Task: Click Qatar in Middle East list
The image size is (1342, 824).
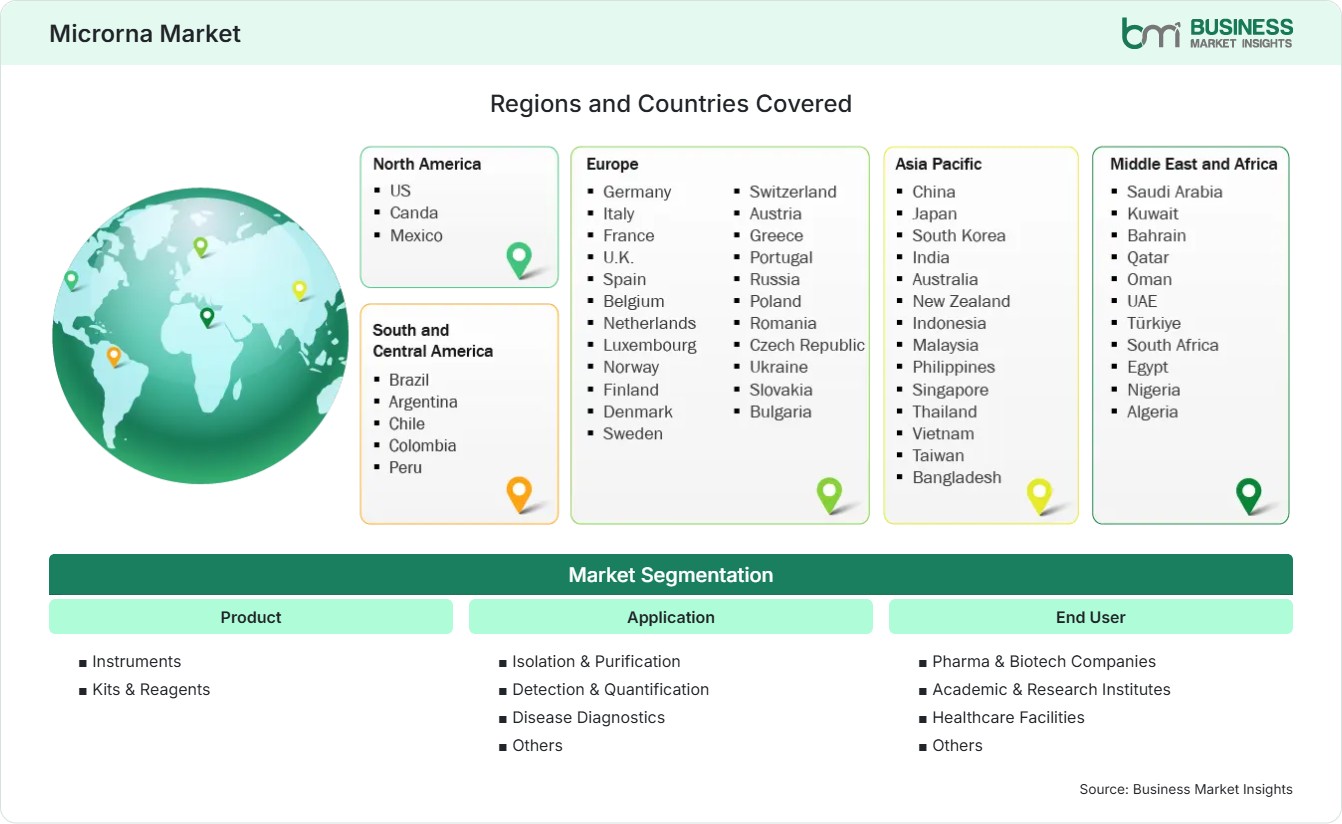Action: click(1148, 257)
